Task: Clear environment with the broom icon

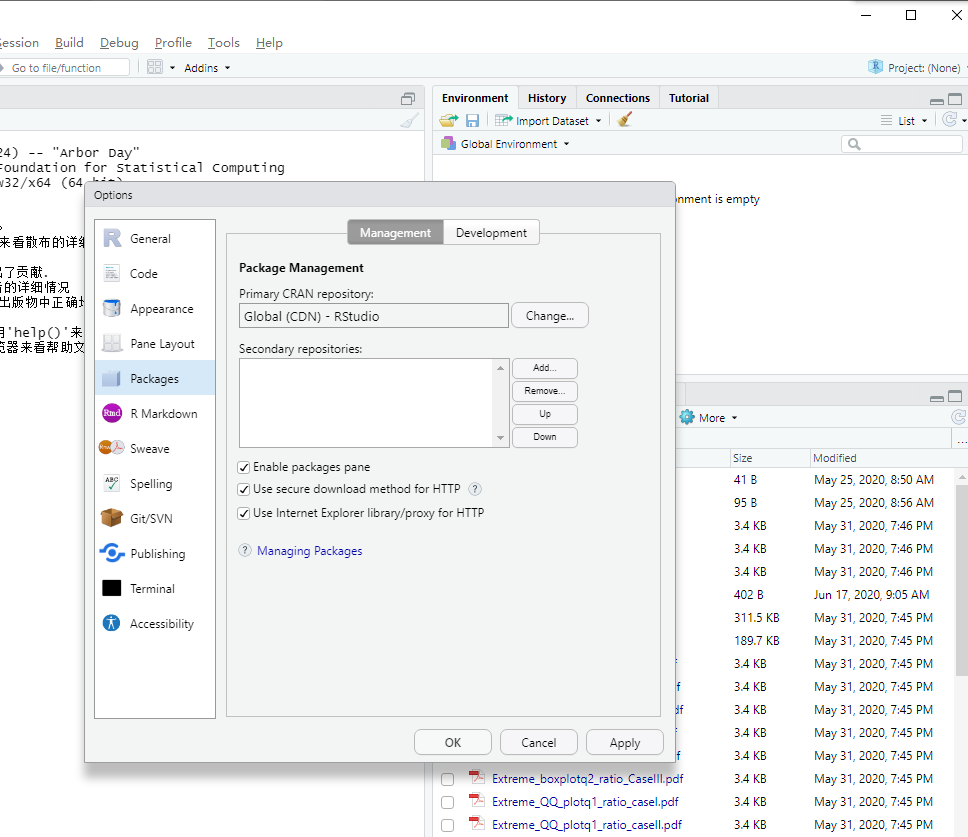Action: pos(625,120)
